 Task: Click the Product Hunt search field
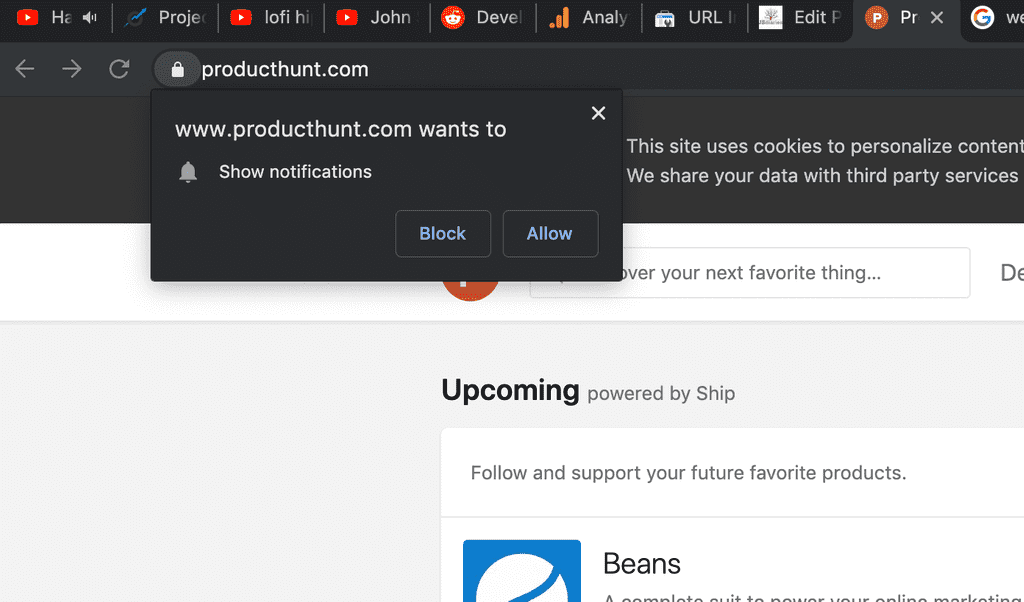coord(750,273)
